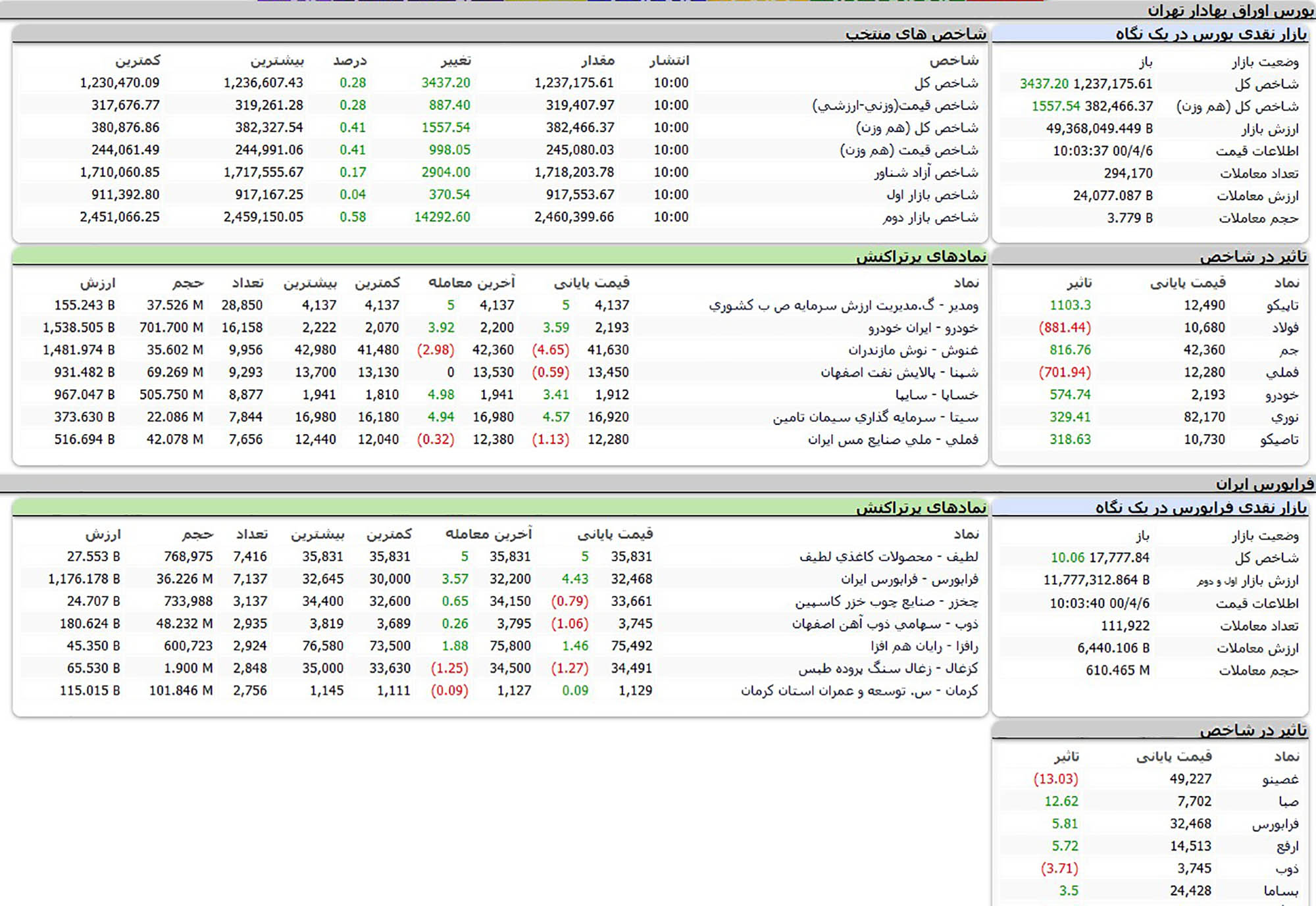Open the کزغال - زغال سنگ پروده طبس symbol
The height and width of the screenshot is (906, 1316).
pos(888,668)
